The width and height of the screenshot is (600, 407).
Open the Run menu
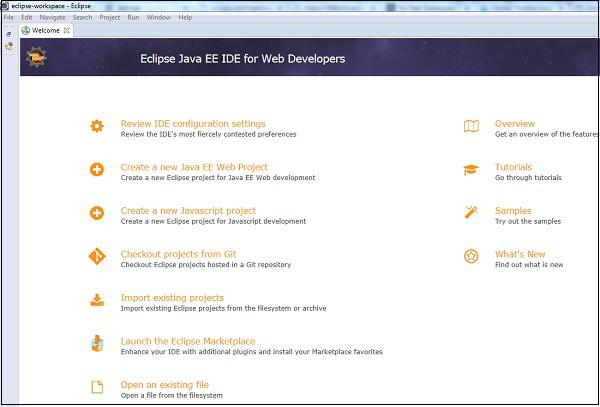tap(133, 18)
